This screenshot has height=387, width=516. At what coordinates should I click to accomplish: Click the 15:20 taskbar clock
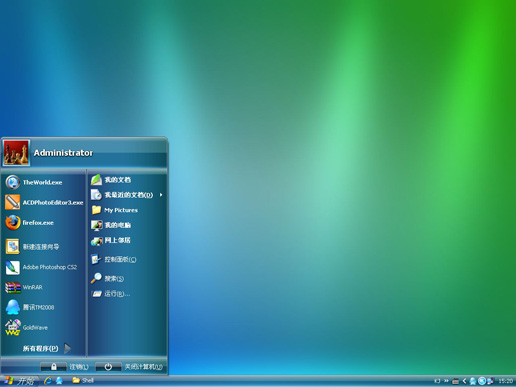click(505, 381)
